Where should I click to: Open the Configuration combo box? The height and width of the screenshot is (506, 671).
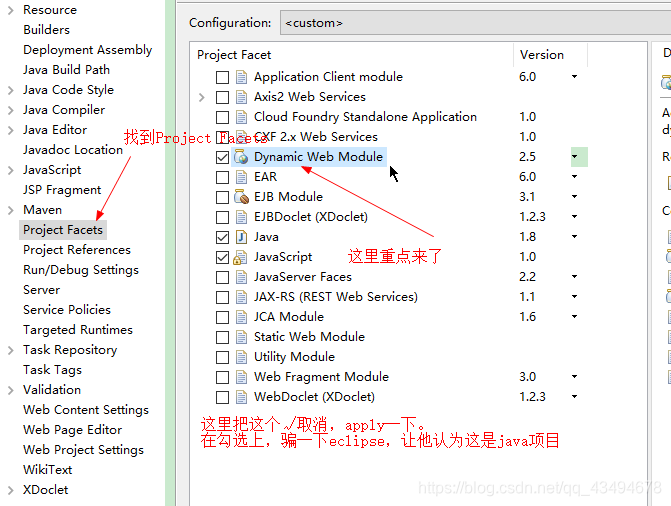coord(475,23)
